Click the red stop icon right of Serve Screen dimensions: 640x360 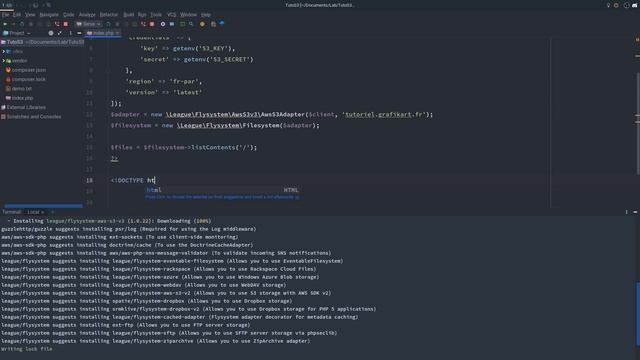pyautogui.click(x=152, y=24)
